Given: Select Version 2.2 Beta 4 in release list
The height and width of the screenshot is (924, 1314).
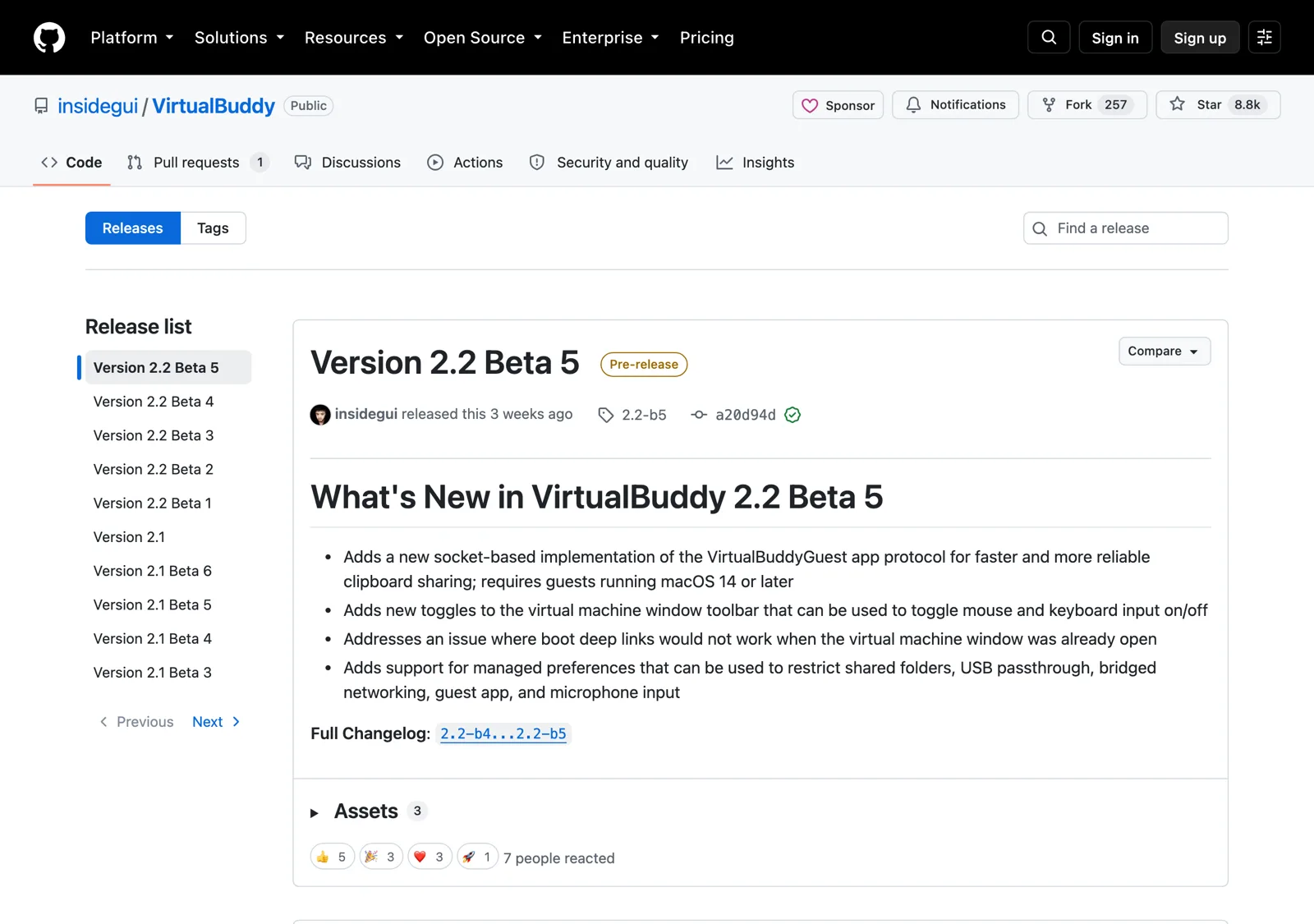Looking at the screenshot, I should 154,402.
